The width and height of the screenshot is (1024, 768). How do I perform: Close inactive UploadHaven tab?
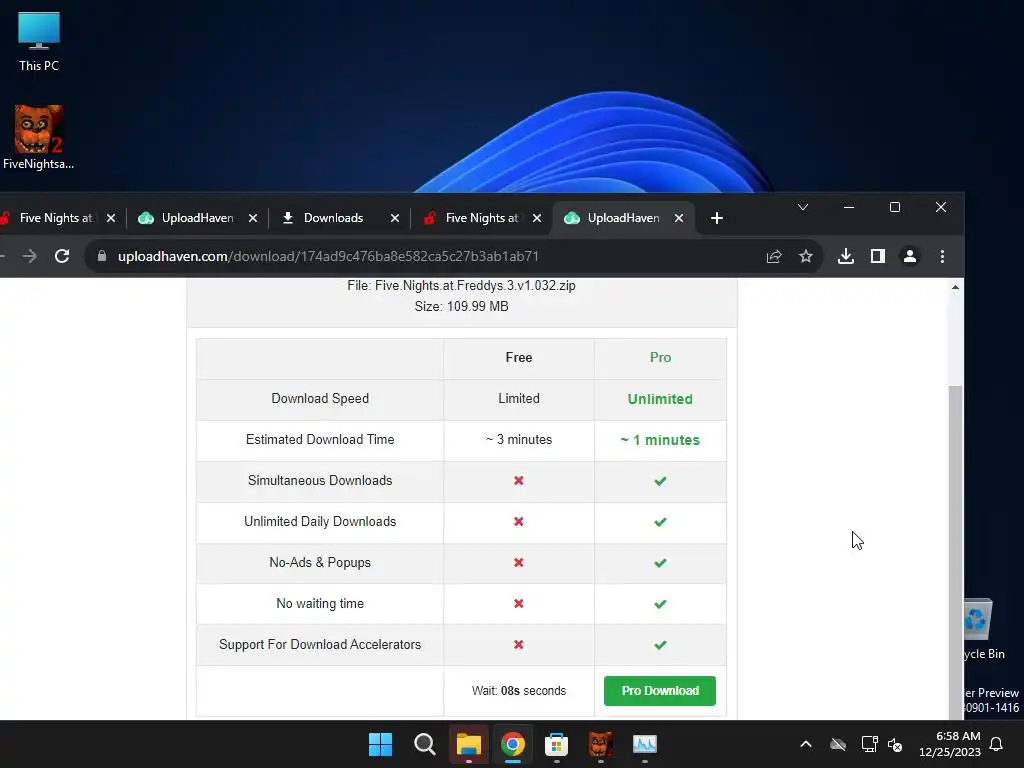253,218
